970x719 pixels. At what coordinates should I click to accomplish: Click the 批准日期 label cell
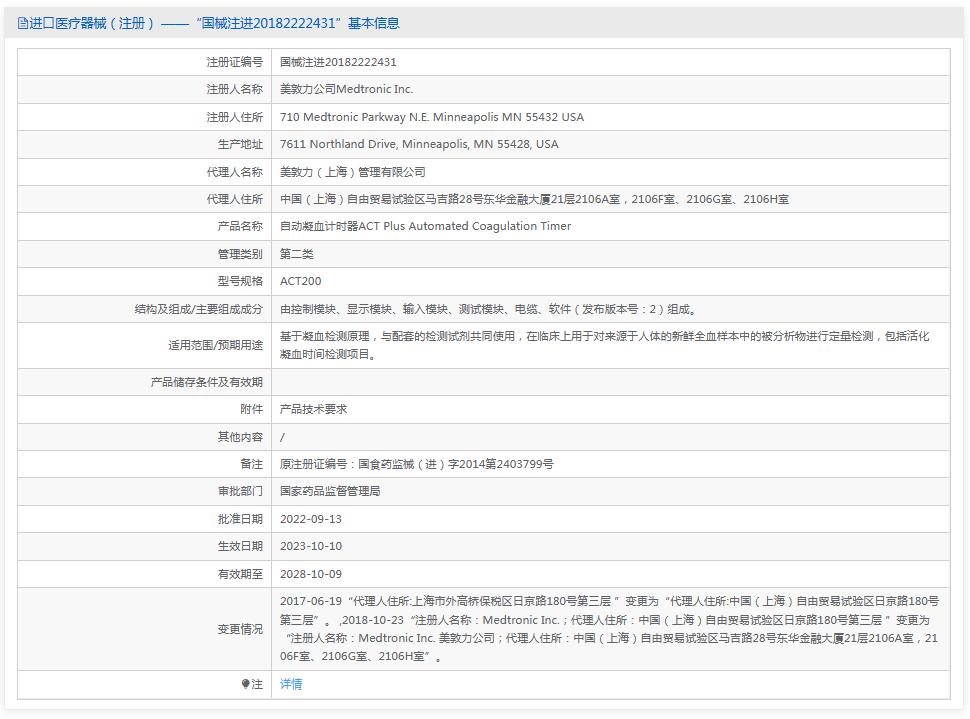(x=144, y=519)
